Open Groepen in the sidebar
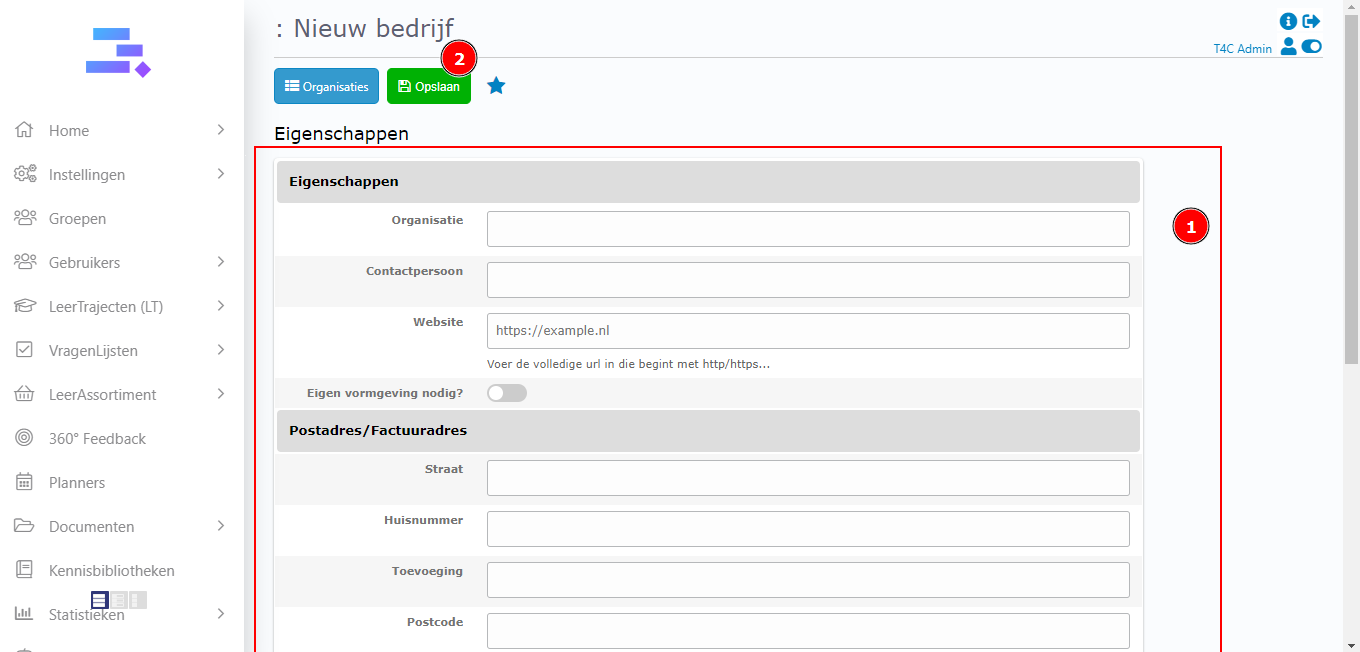The width and height of the screenshot is (1360, 652). 77,218
